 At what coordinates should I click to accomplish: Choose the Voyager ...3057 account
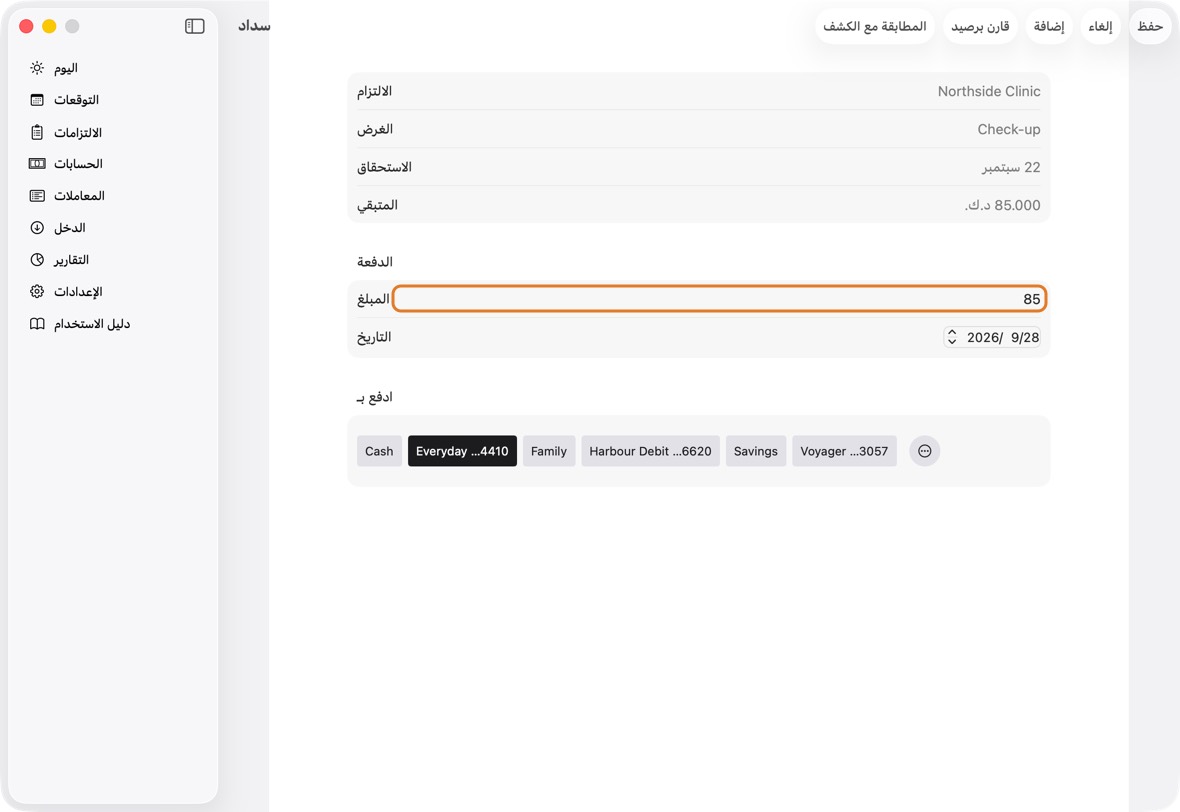[844, 452]
